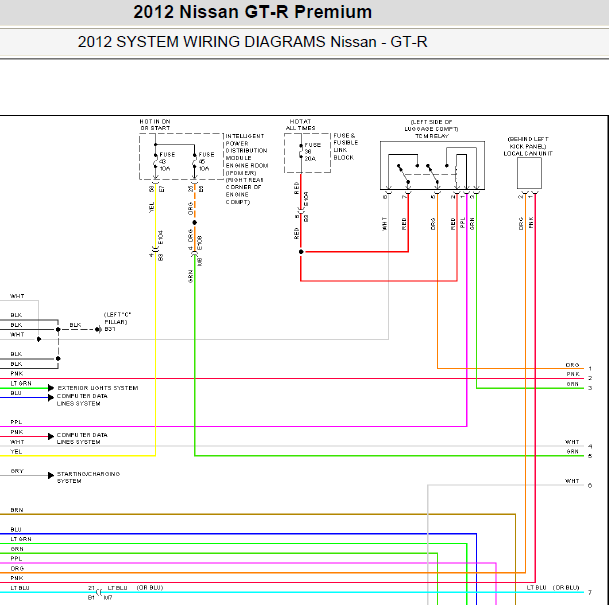Screen dimensions: 609x605
Task: Click the B31 ground point symbol
Action: pyautogui.click(x=98, y=329)
